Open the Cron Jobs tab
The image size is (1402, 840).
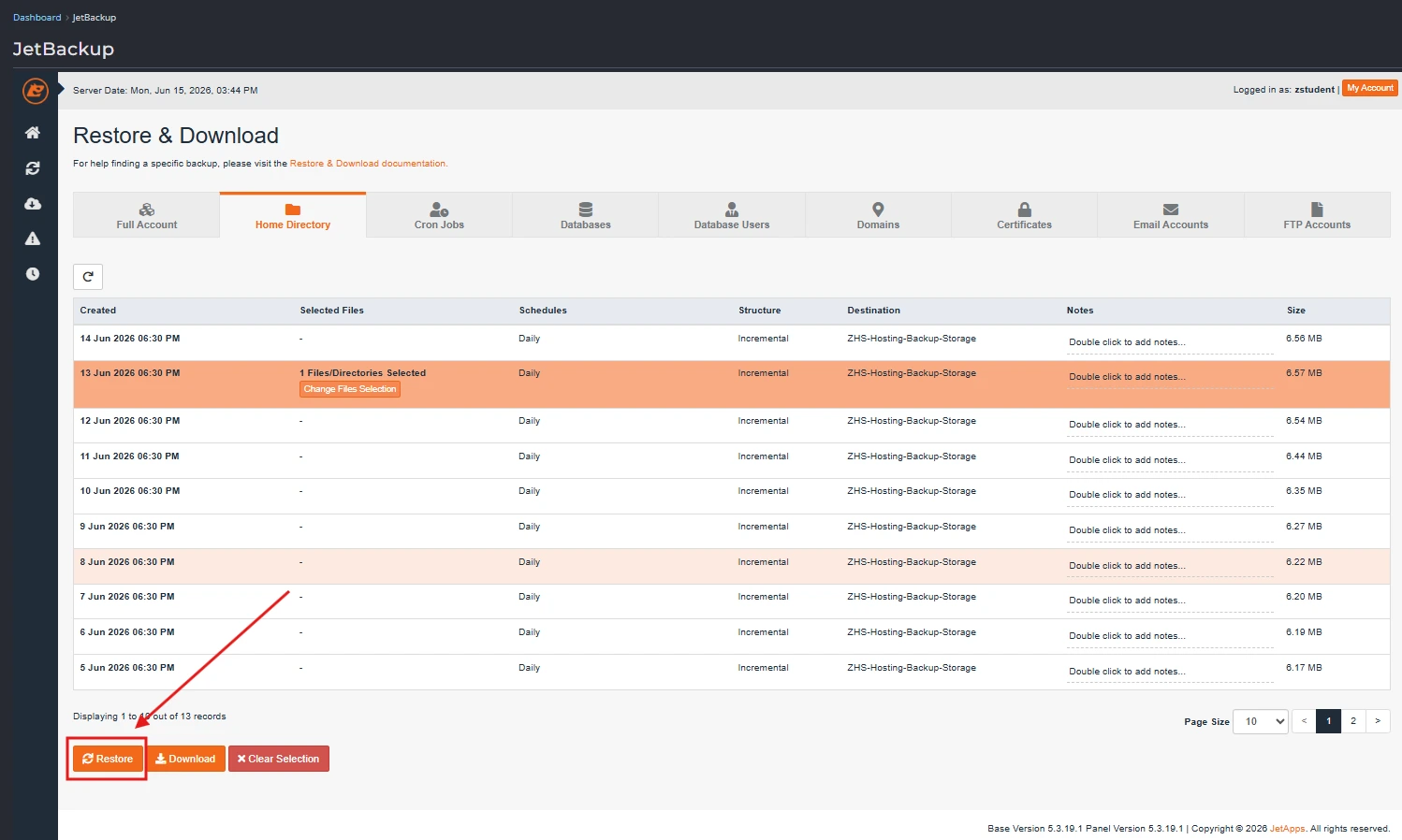pos(439,215)
